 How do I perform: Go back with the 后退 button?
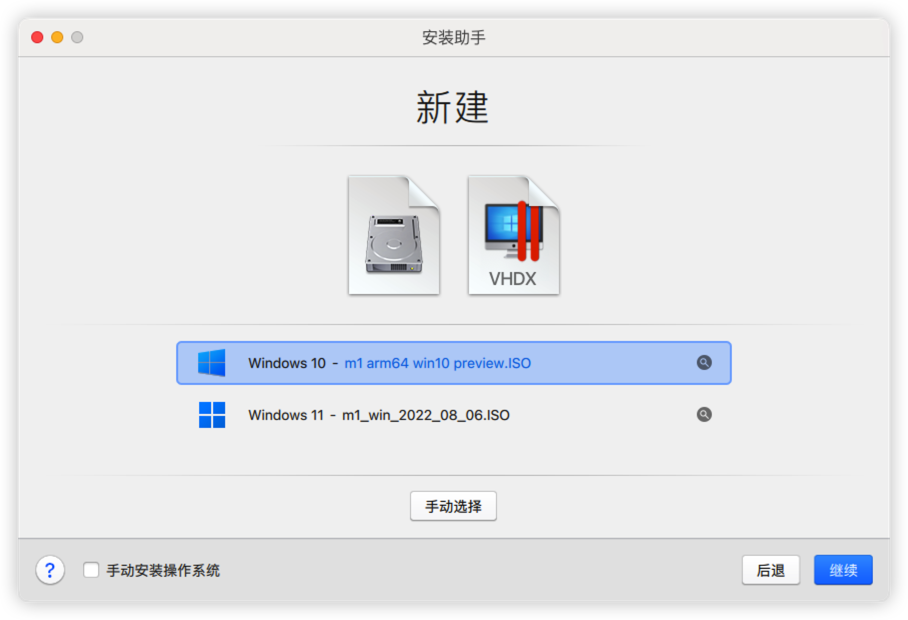pyautogui.click(x=771, y=570)
